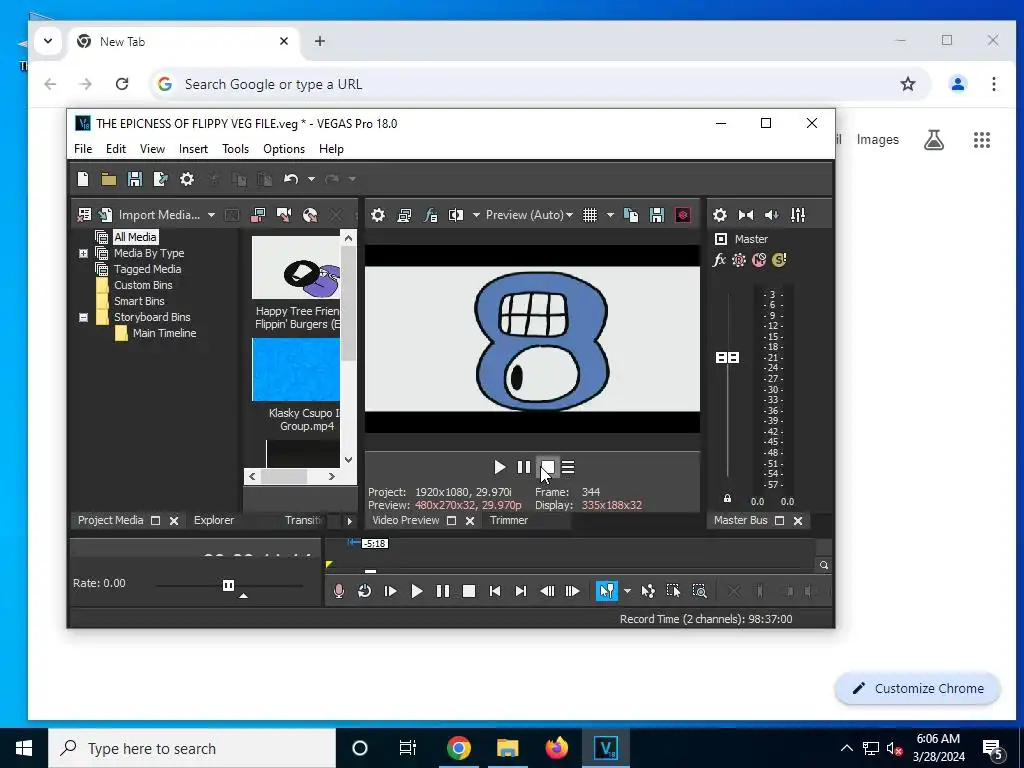The image size is (1024, 768).
Task: Toggle downmix output in Master Bus
Action: pos(746,215)
